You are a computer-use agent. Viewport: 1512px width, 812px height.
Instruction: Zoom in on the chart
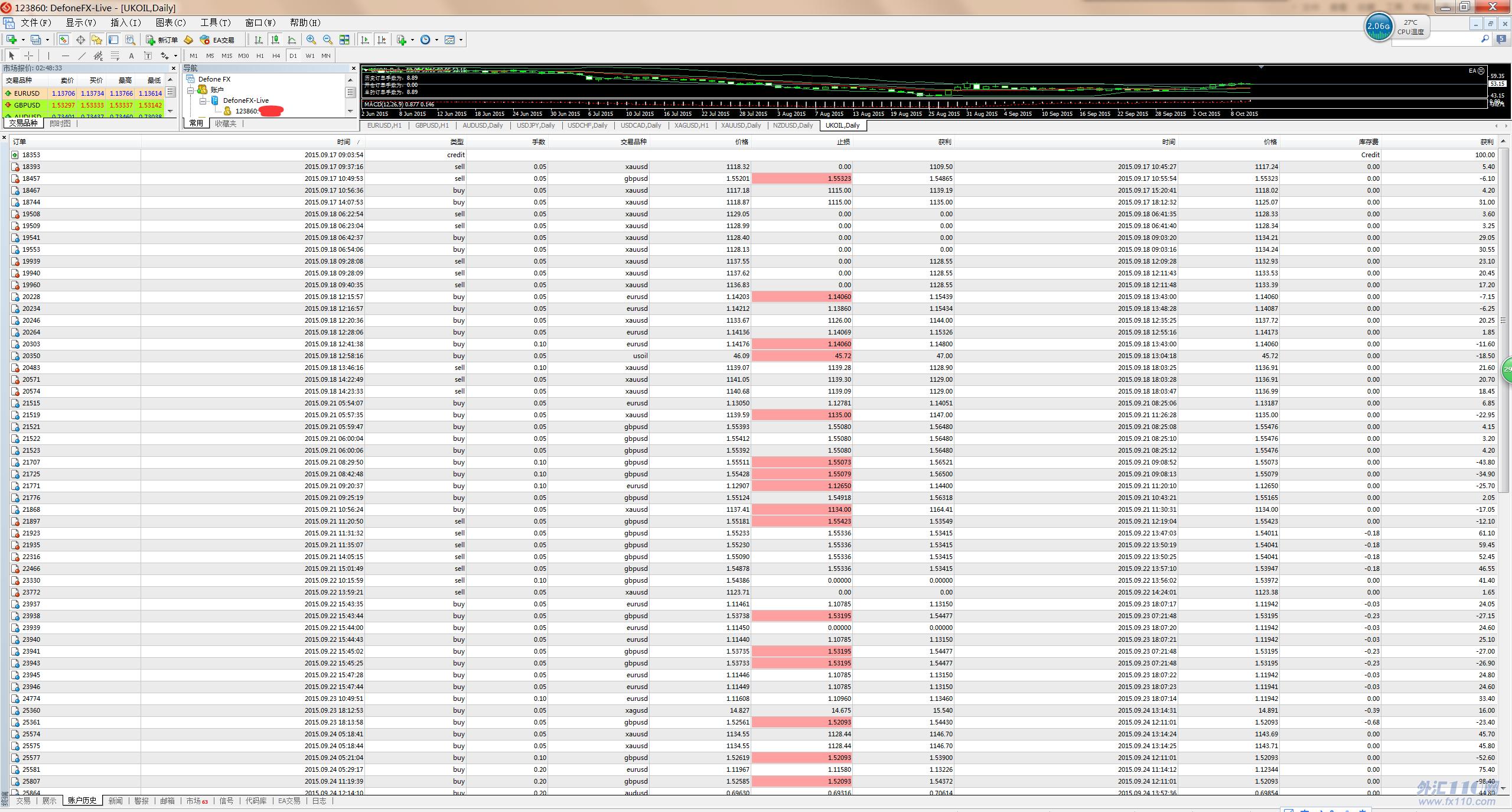(311, 40)
